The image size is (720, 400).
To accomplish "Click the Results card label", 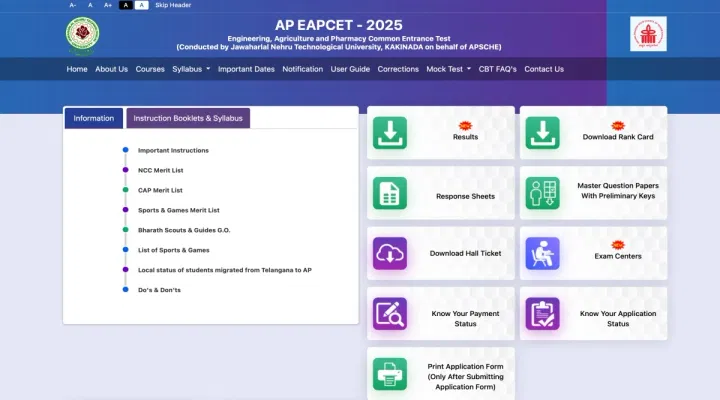I will [x=465, y=137].
